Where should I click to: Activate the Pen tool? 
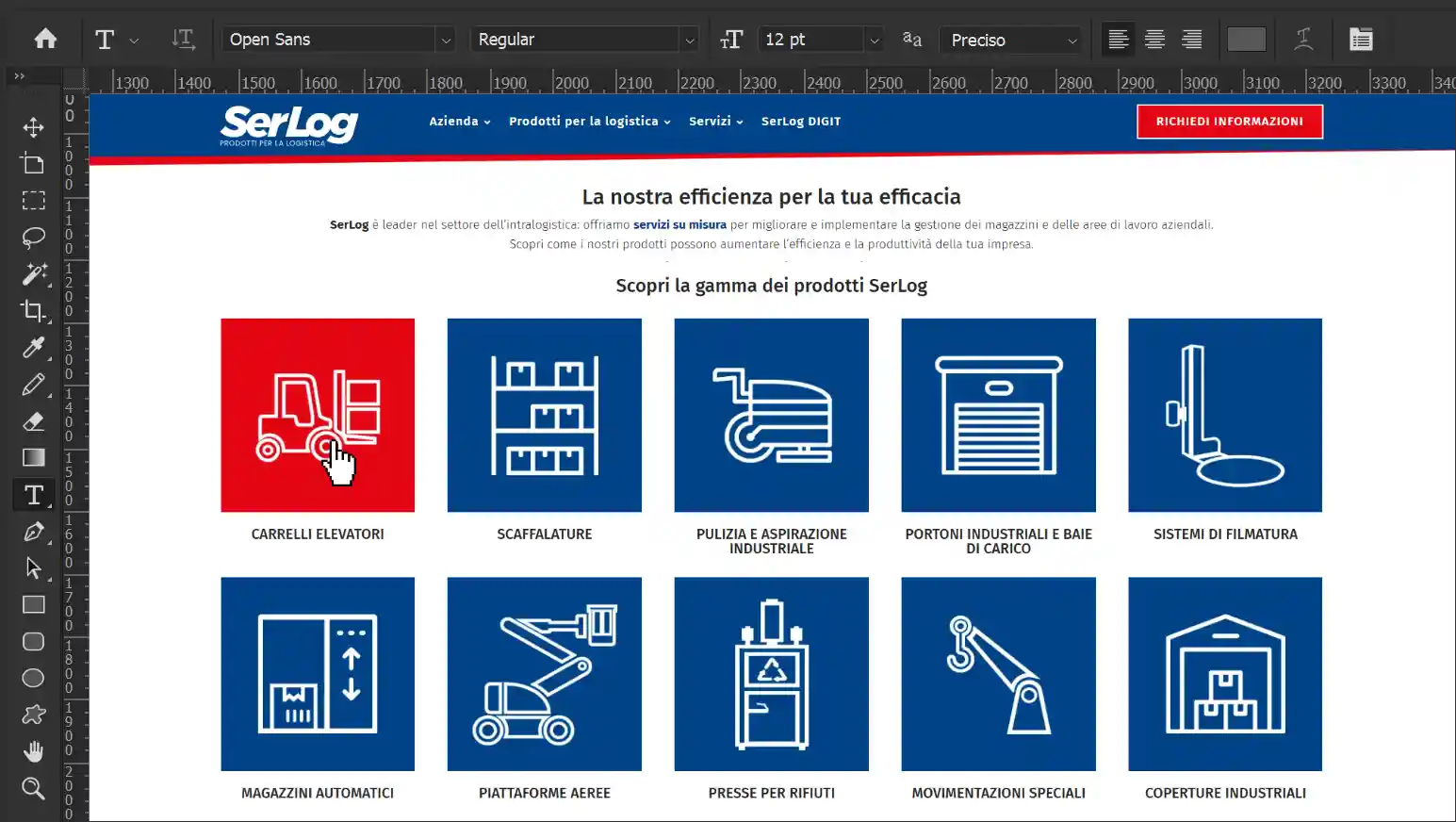[33, 532]
